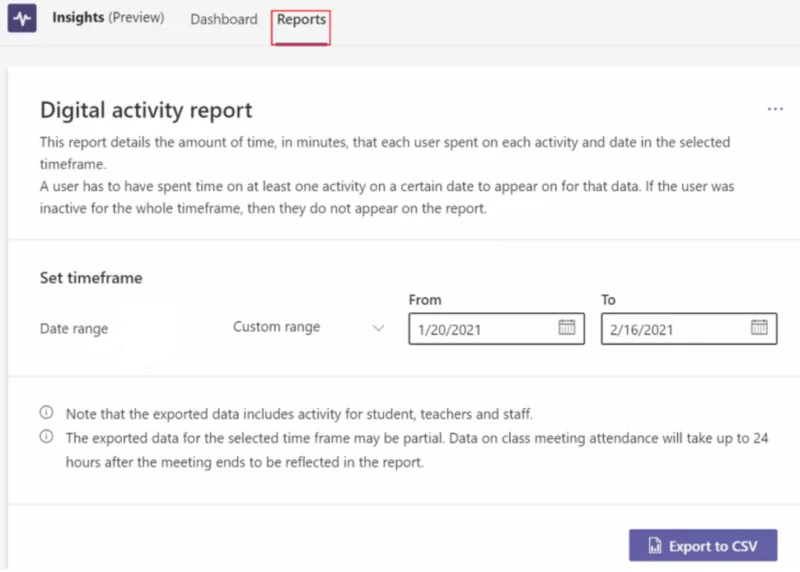Image resolution: width=800 pixels, height=572 pixels.
Task: Click the To label above the end date
Action: click(x=608, y=300)
